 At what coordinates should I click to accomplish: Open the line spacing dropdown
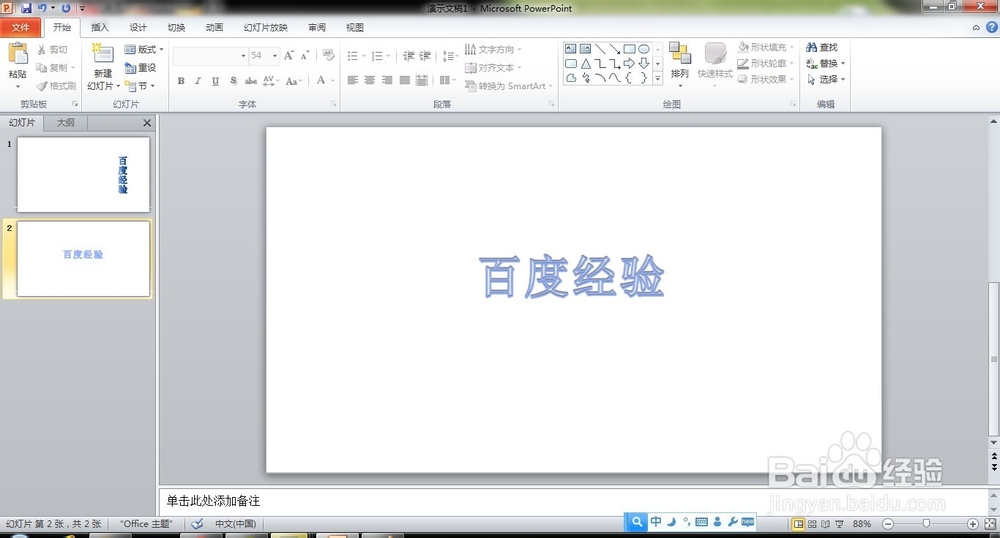[x=450, y=56]
